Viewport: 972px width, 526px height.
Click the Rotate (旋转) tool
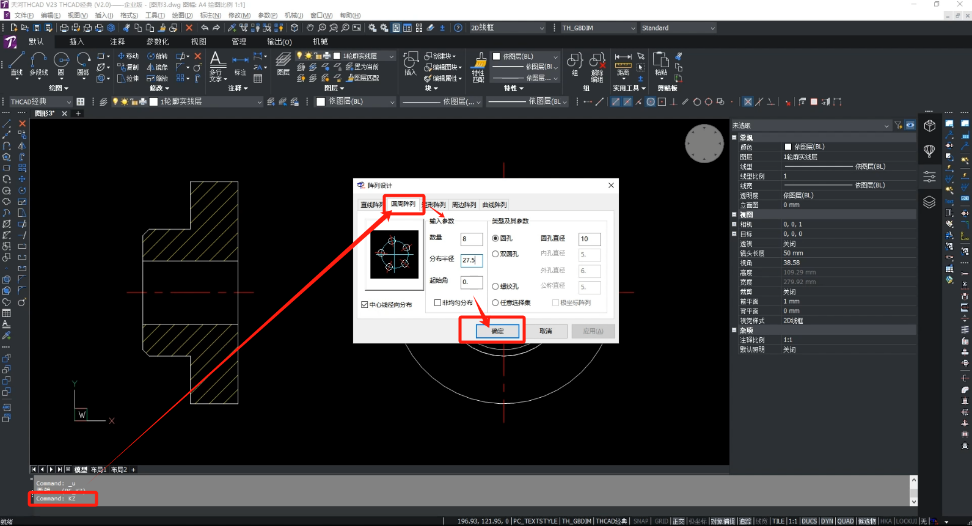tap(157, 56)
